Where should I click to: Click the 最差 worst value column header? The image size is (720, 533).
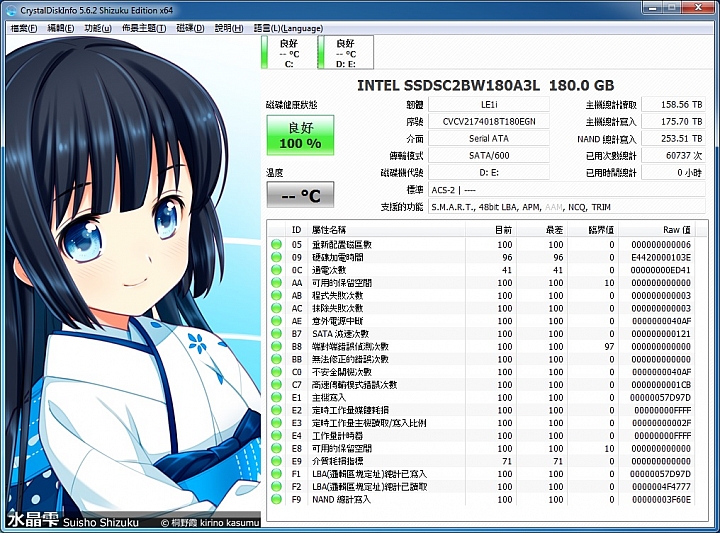click(x=542, y=230)
